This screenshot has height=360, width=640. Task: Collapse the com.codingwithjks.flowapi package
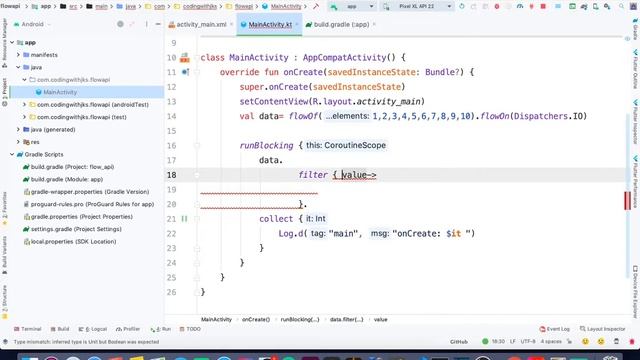tap(24, 80)
